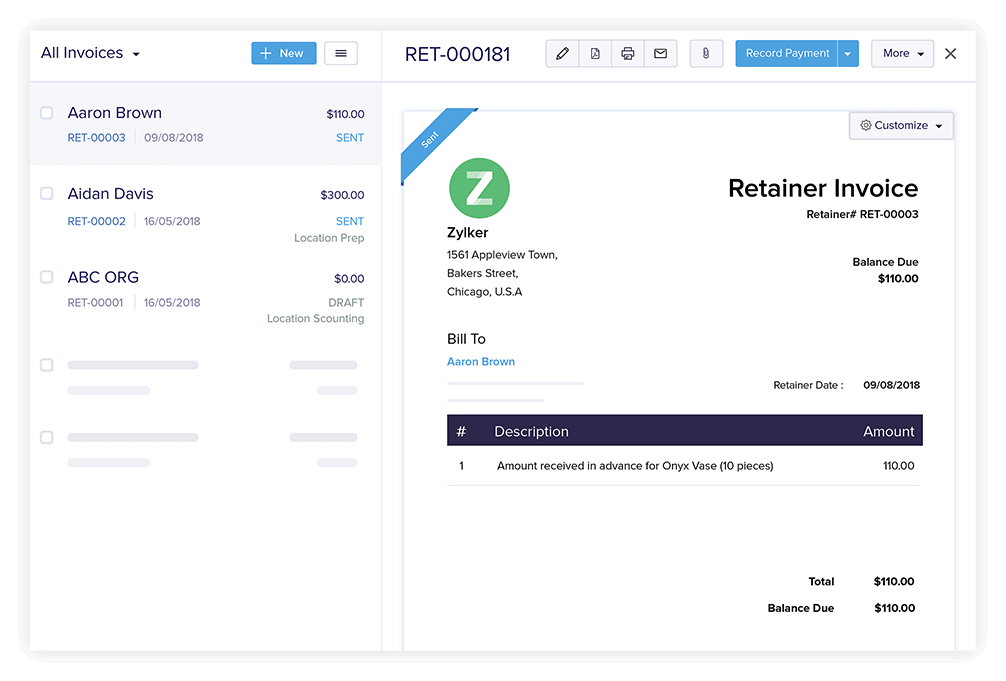
Task: Check the checkbox for ABC ORG
Action: click(46, 278)
